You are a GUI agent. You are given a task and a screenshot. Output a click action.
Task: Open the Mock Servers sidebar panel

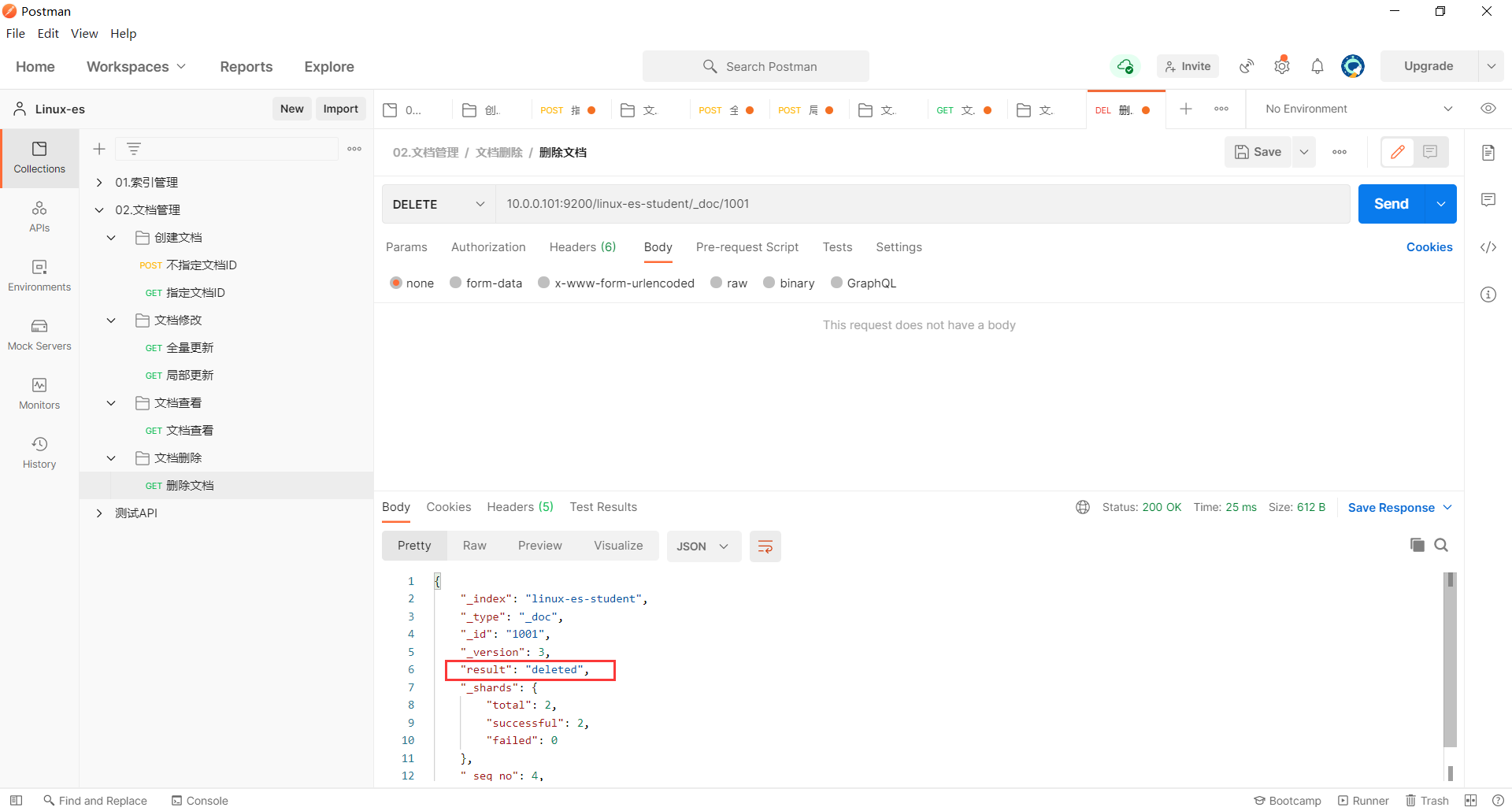point(39,335)
